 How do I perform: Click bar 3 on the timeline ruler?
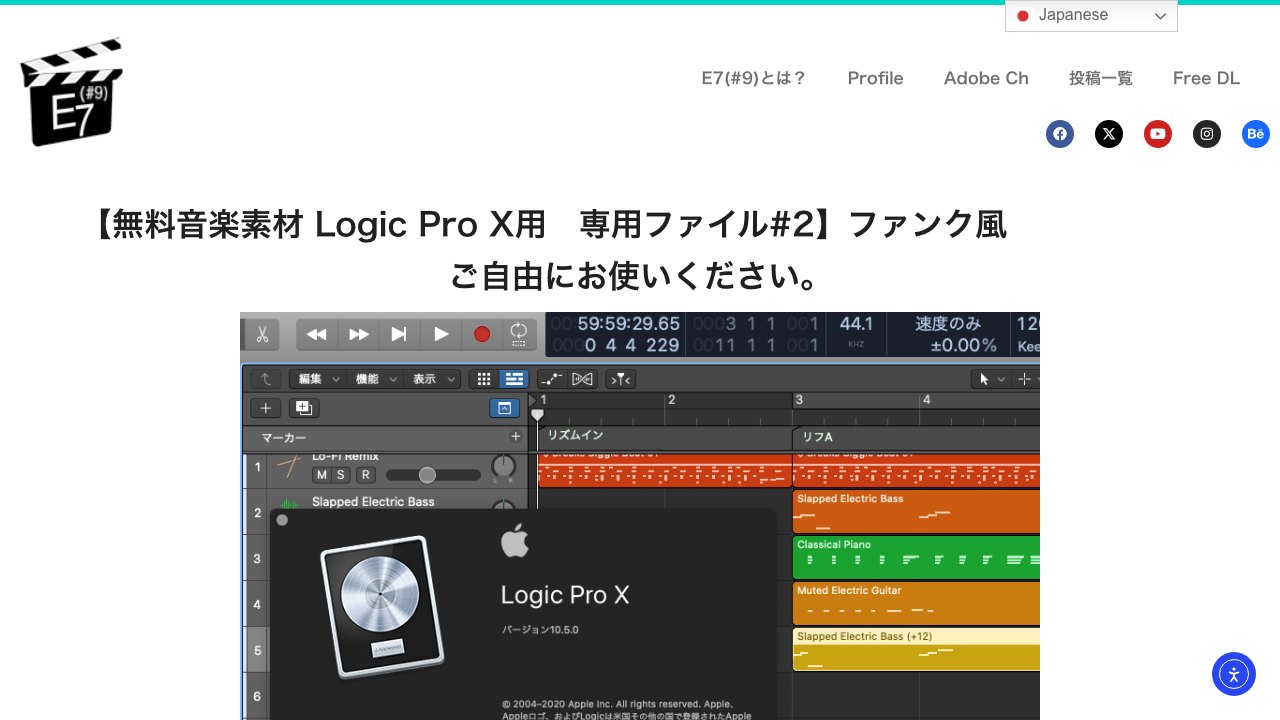point(799,400)
